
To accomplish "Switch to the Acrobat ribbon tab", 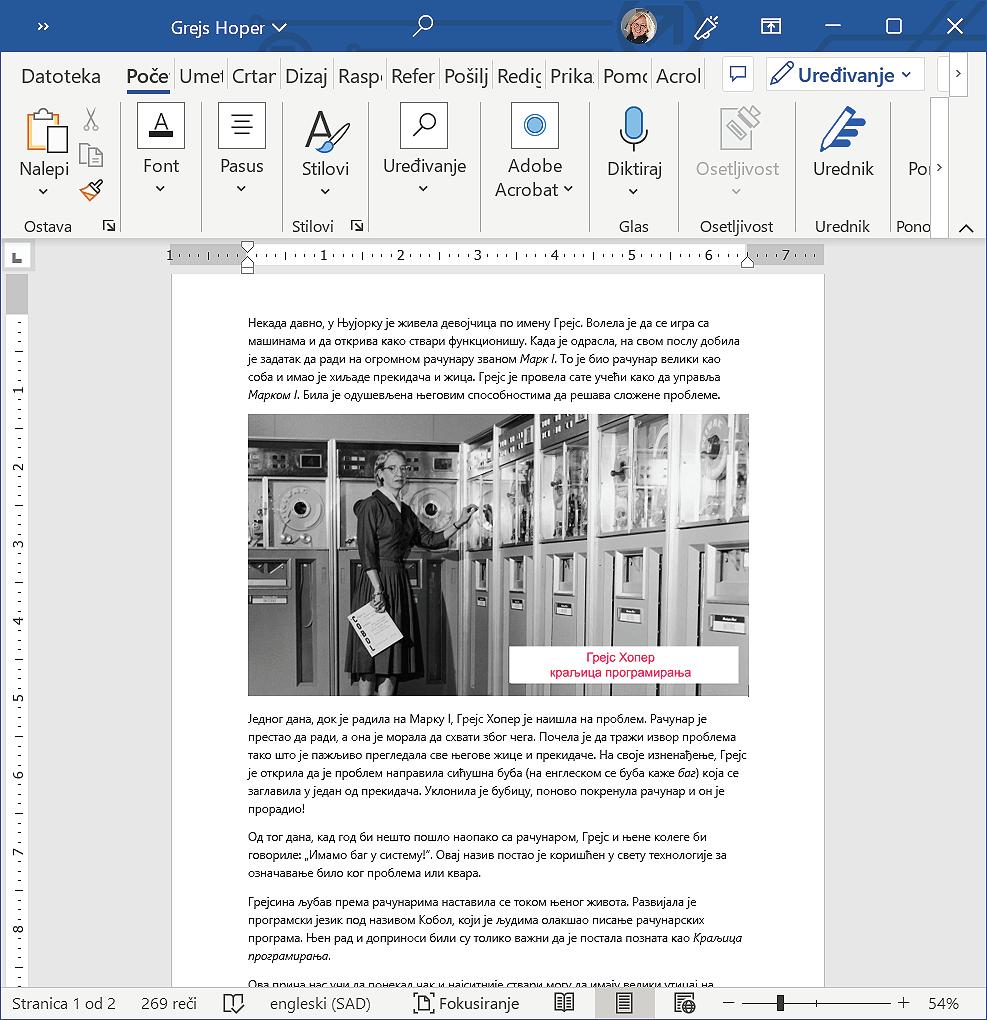I will pyautogui.click(x=678, y=76).
